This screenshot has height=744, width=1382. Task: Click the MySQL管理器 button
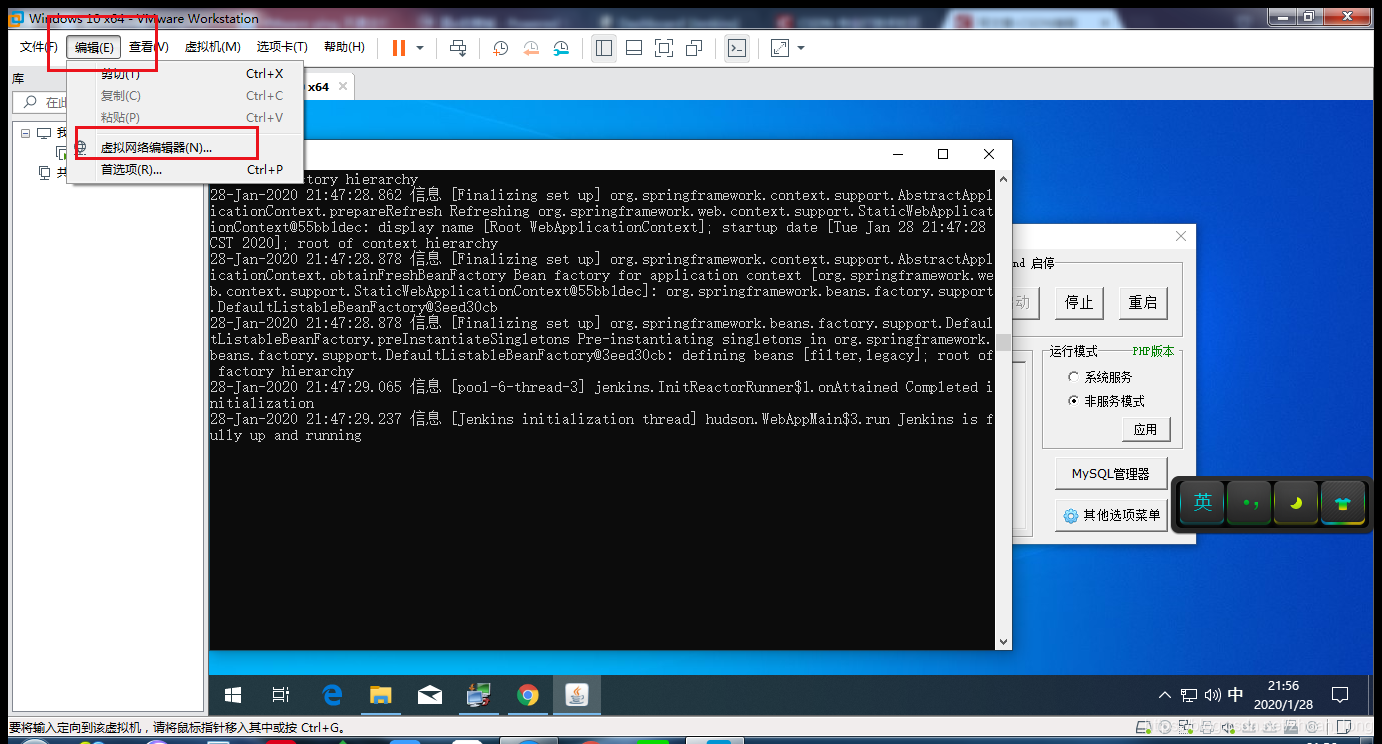point(1111,474)
